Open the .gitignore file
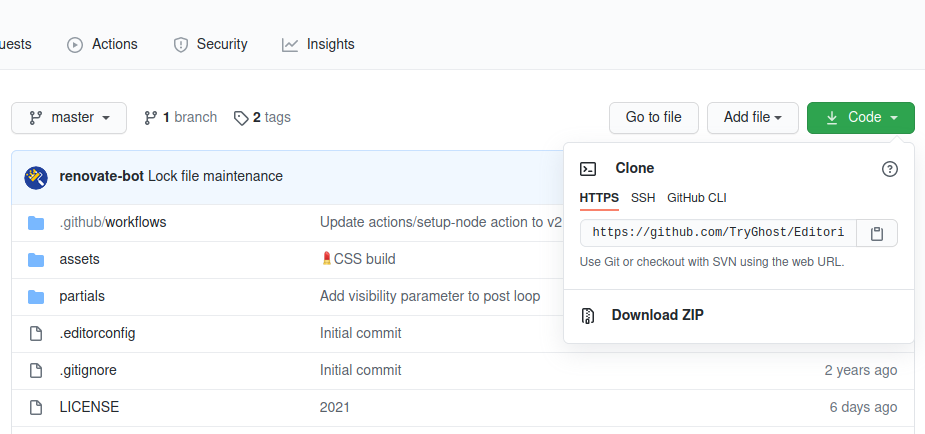This screenshot has height=434, width=925. 88,370
